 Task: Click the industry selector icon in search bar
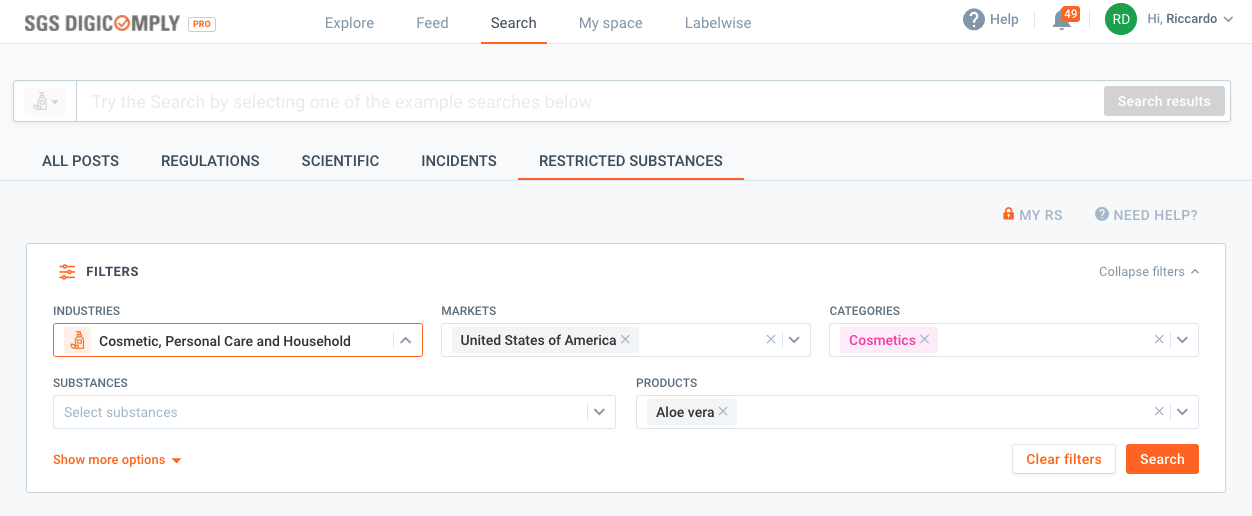pos(46,101)
